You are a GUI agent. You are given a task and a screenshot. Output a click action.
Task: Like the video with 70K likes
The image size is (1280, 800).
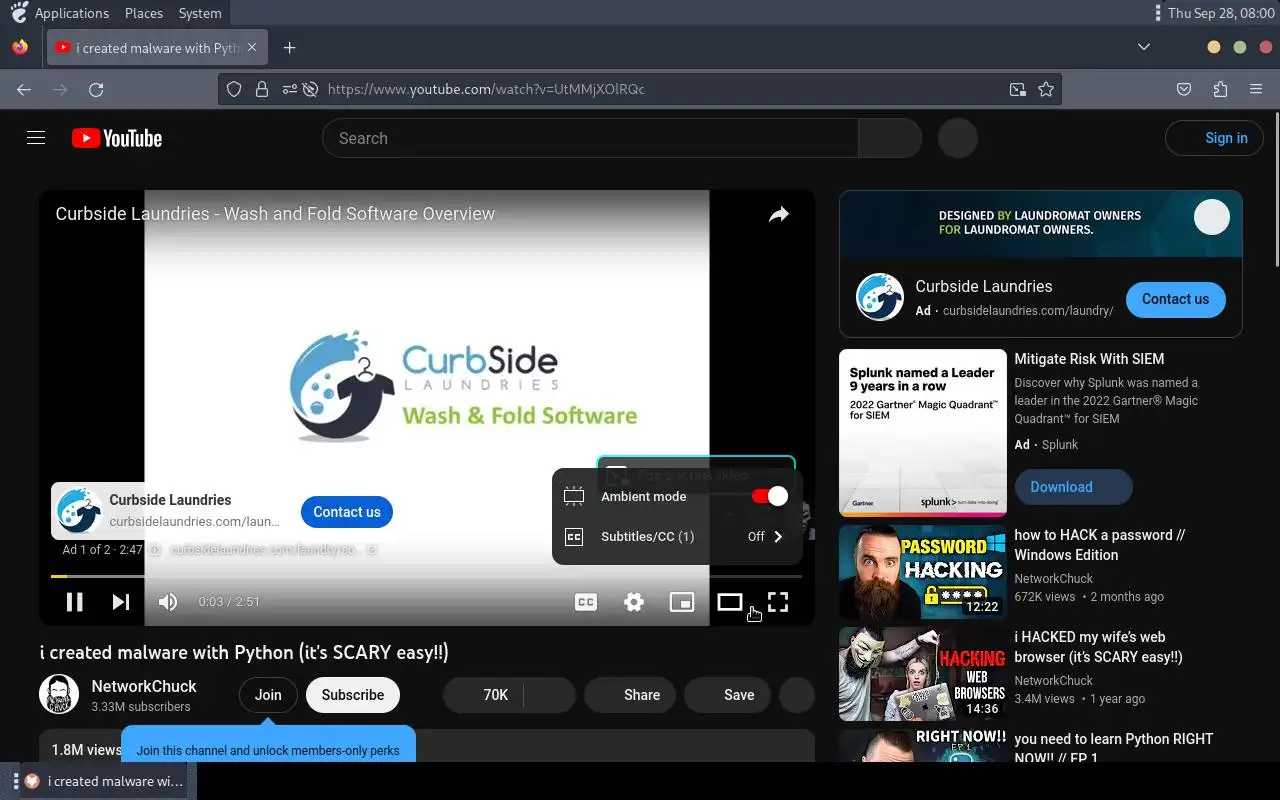coord(483,695)
